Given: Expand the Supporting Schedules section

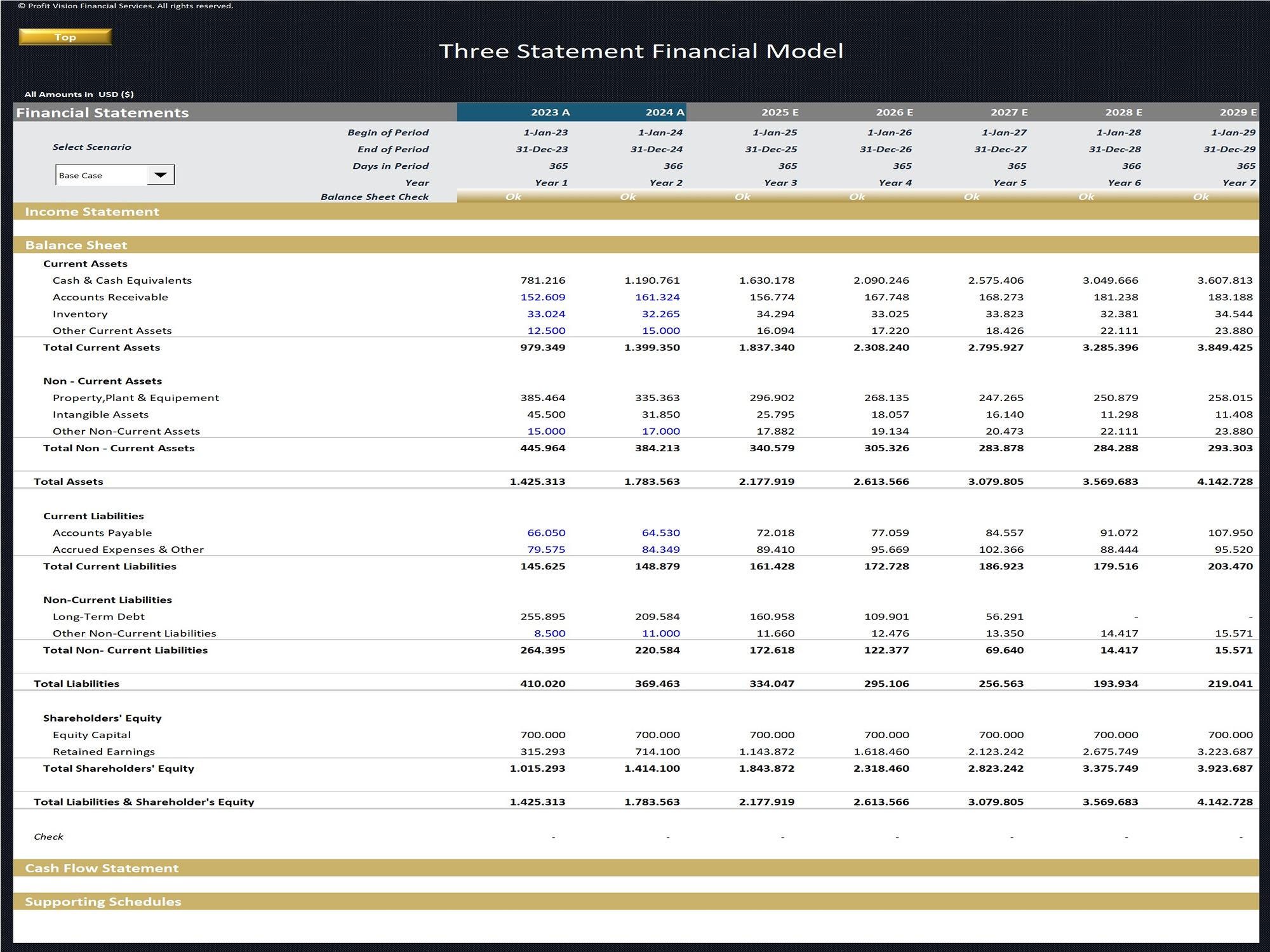Looking at the screenshot, I should 636,902.
